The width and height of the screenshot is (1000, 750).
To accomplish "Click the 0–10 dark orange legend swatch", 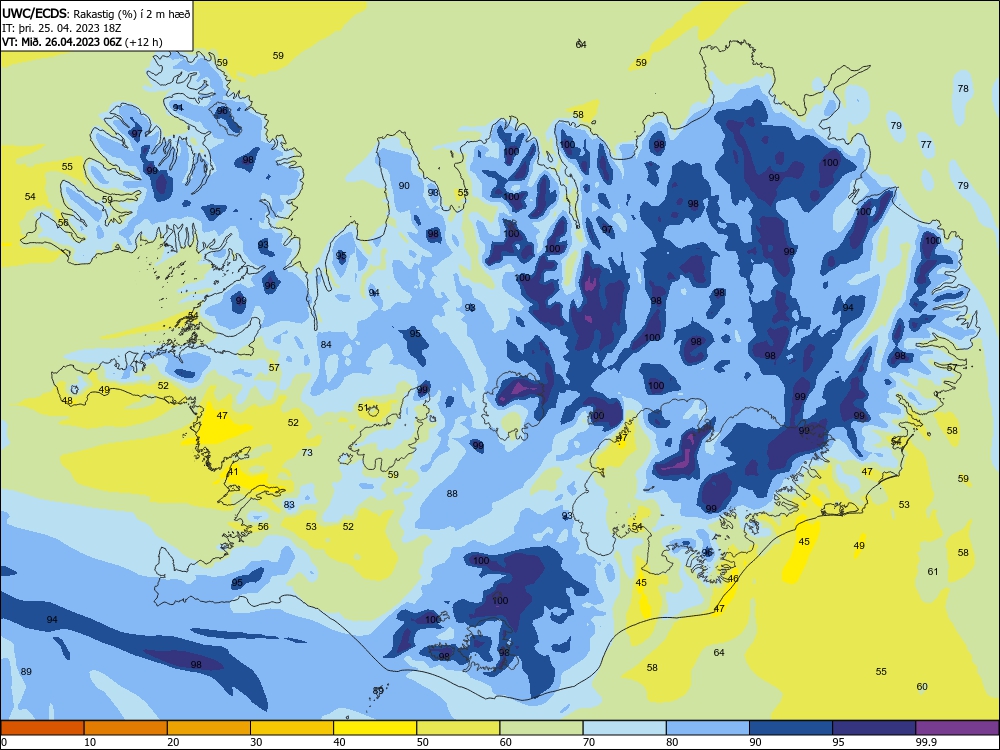I will [x=42, y=728].
